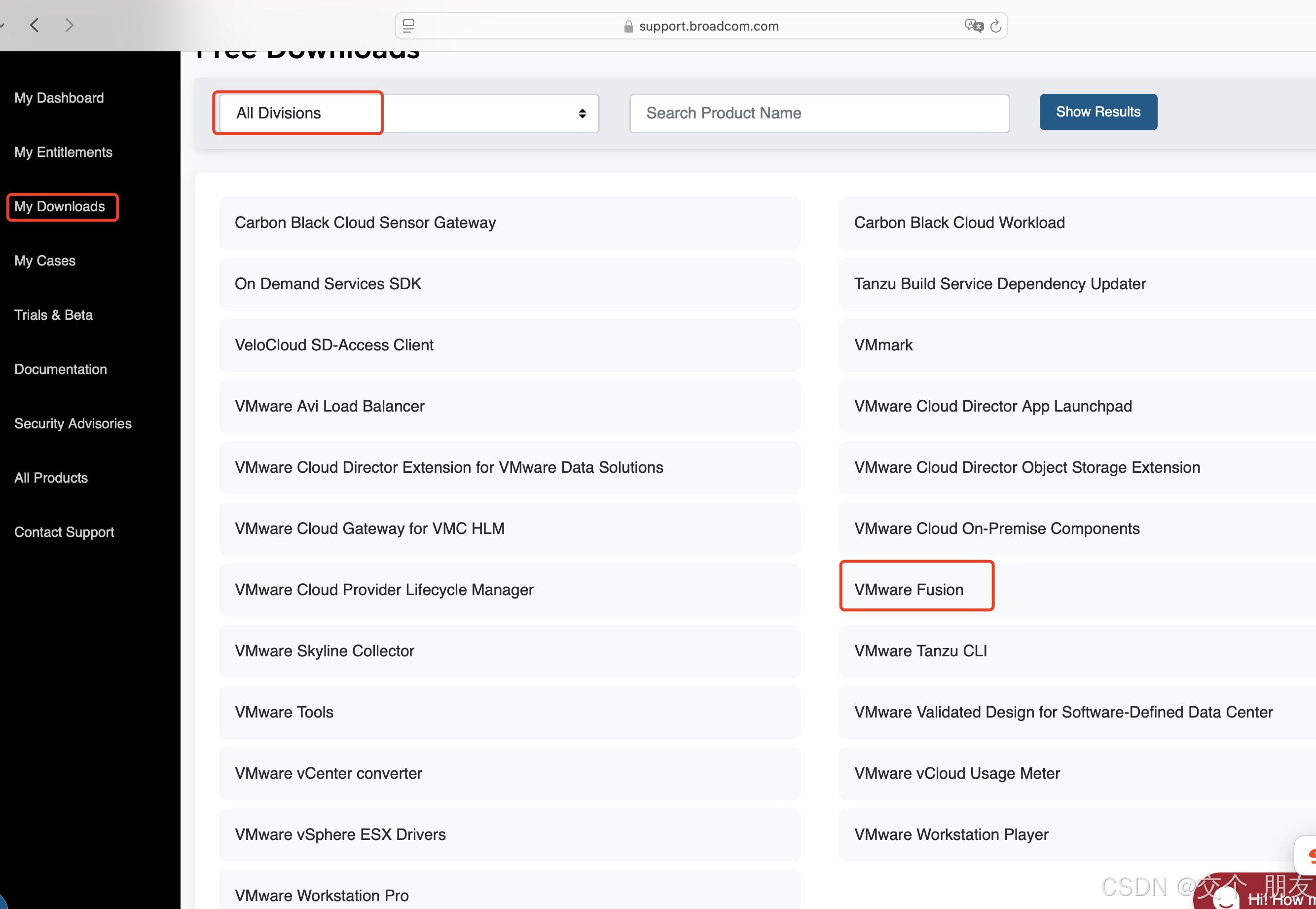Go to My Dashboard

59,98
